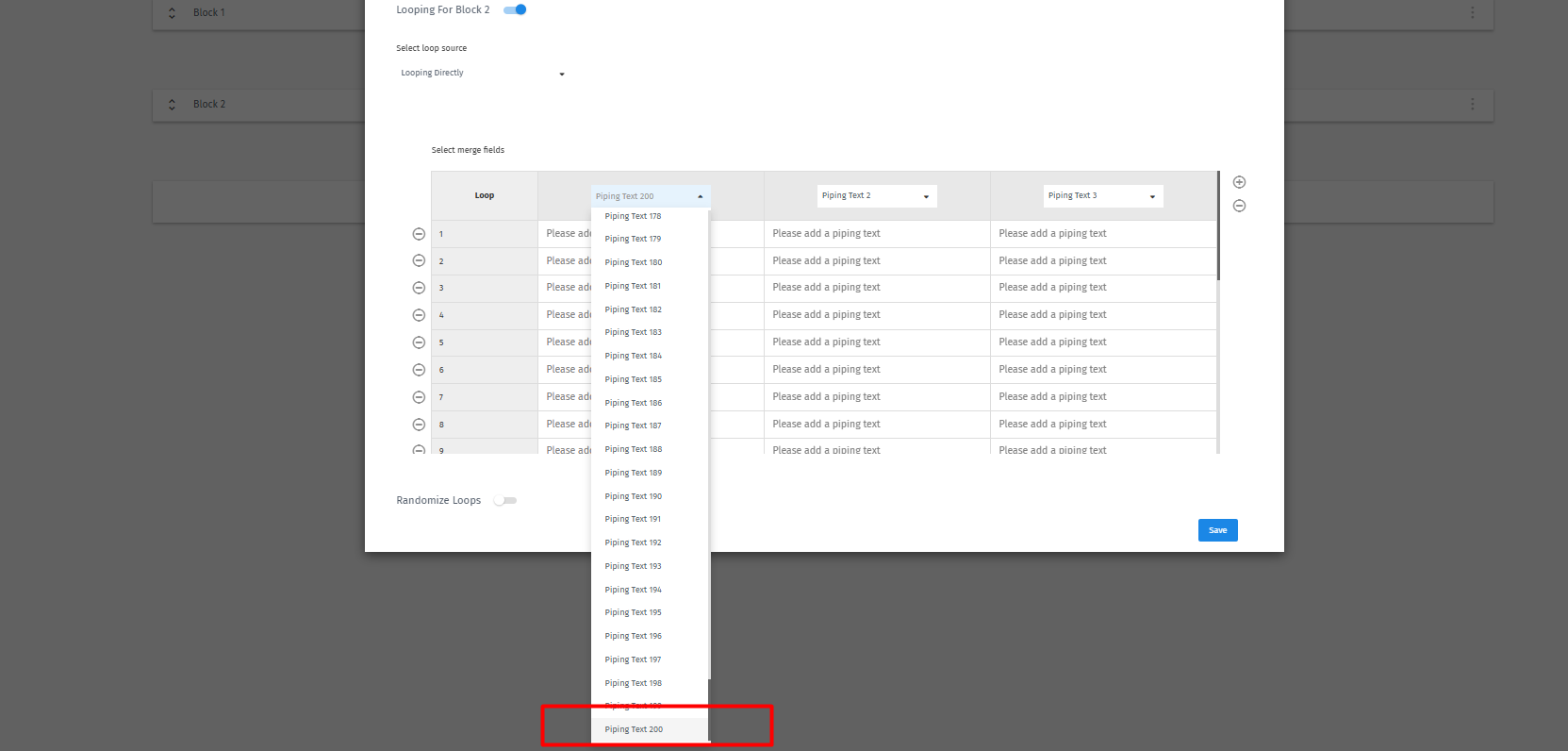Edit row 1 Piping Text 2 cell
1568x751 pixels.
pos(877,233)
